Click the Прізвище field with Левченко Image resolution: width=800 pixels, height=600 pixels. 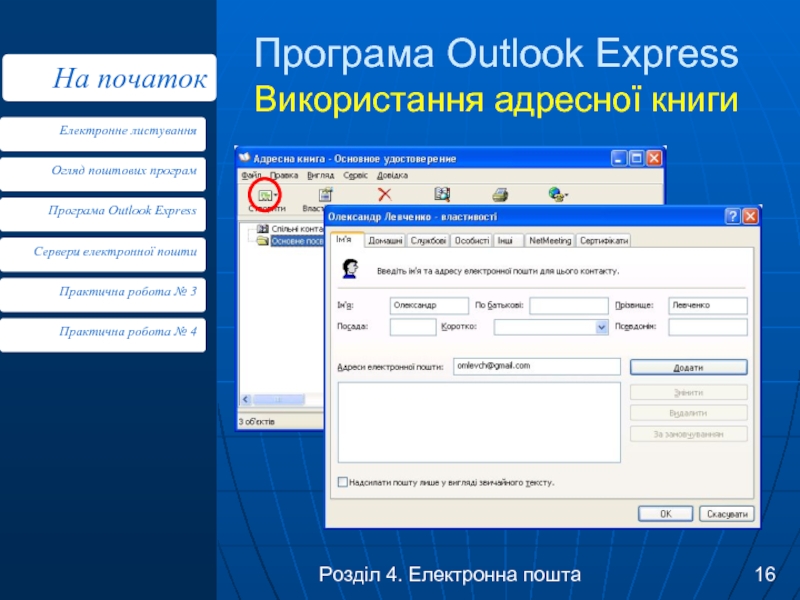[x=708, y=305]
